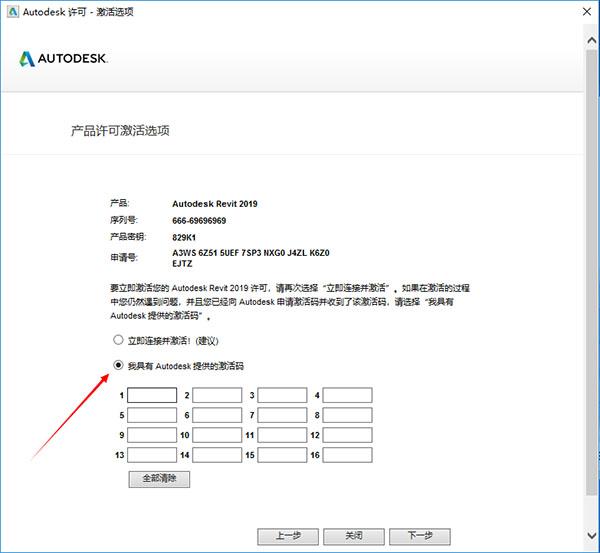Viewport: 600px width, 553px height.
Task: Focus activation code field 11
Action: click(282, 435)
